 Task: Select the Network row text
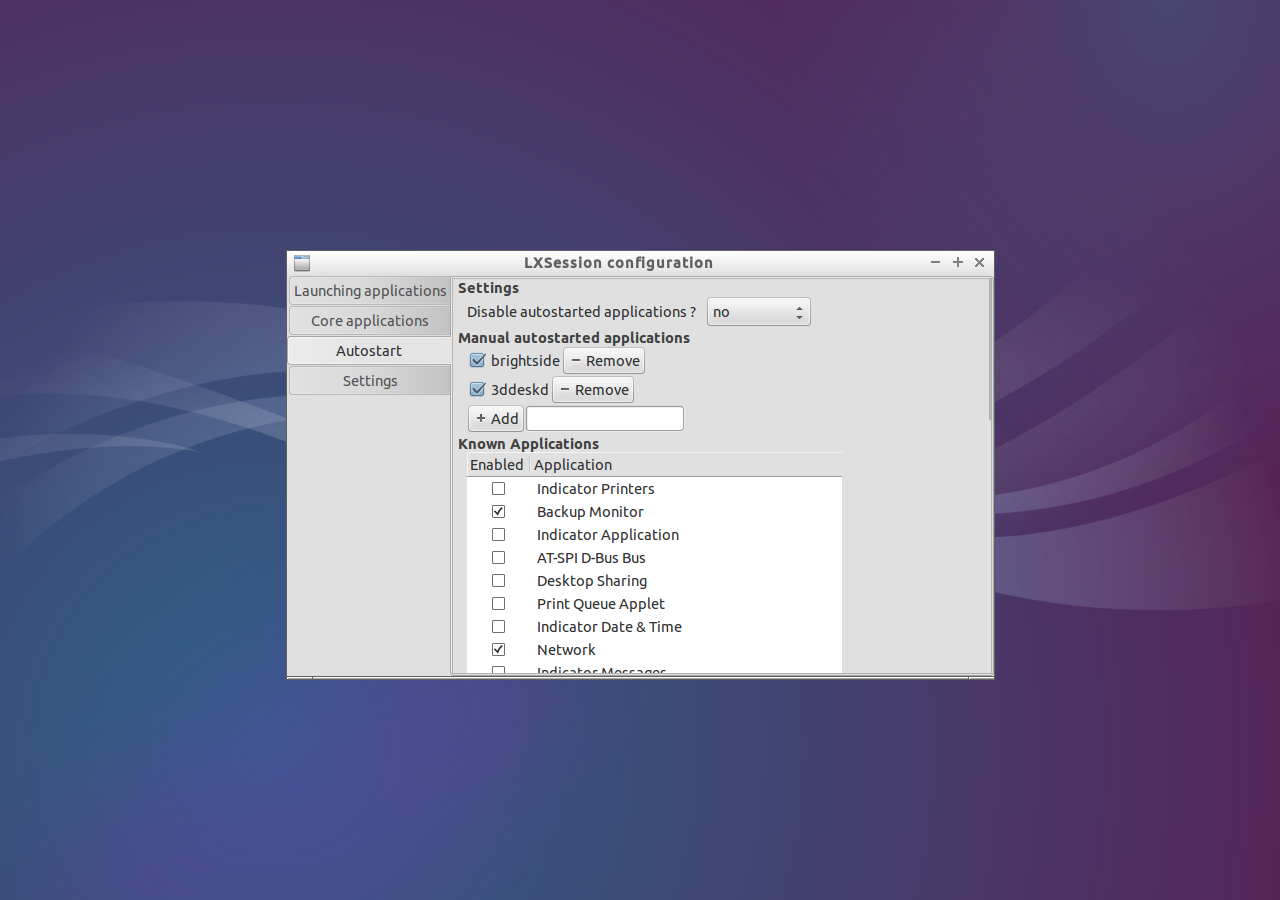click(x=566, y=650)
